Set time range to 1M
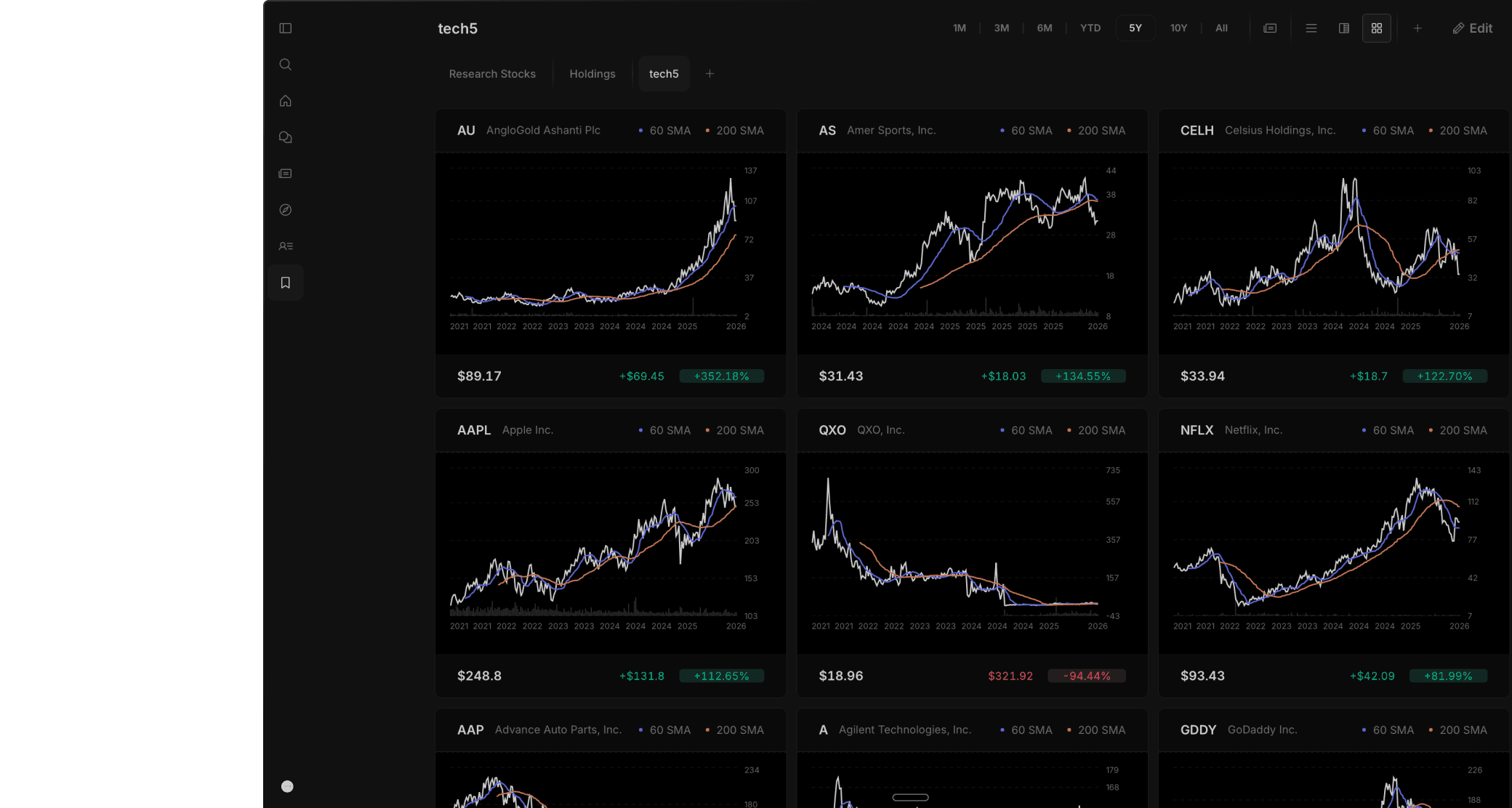This screenshot has height=808, width=1512. point(959,28)
